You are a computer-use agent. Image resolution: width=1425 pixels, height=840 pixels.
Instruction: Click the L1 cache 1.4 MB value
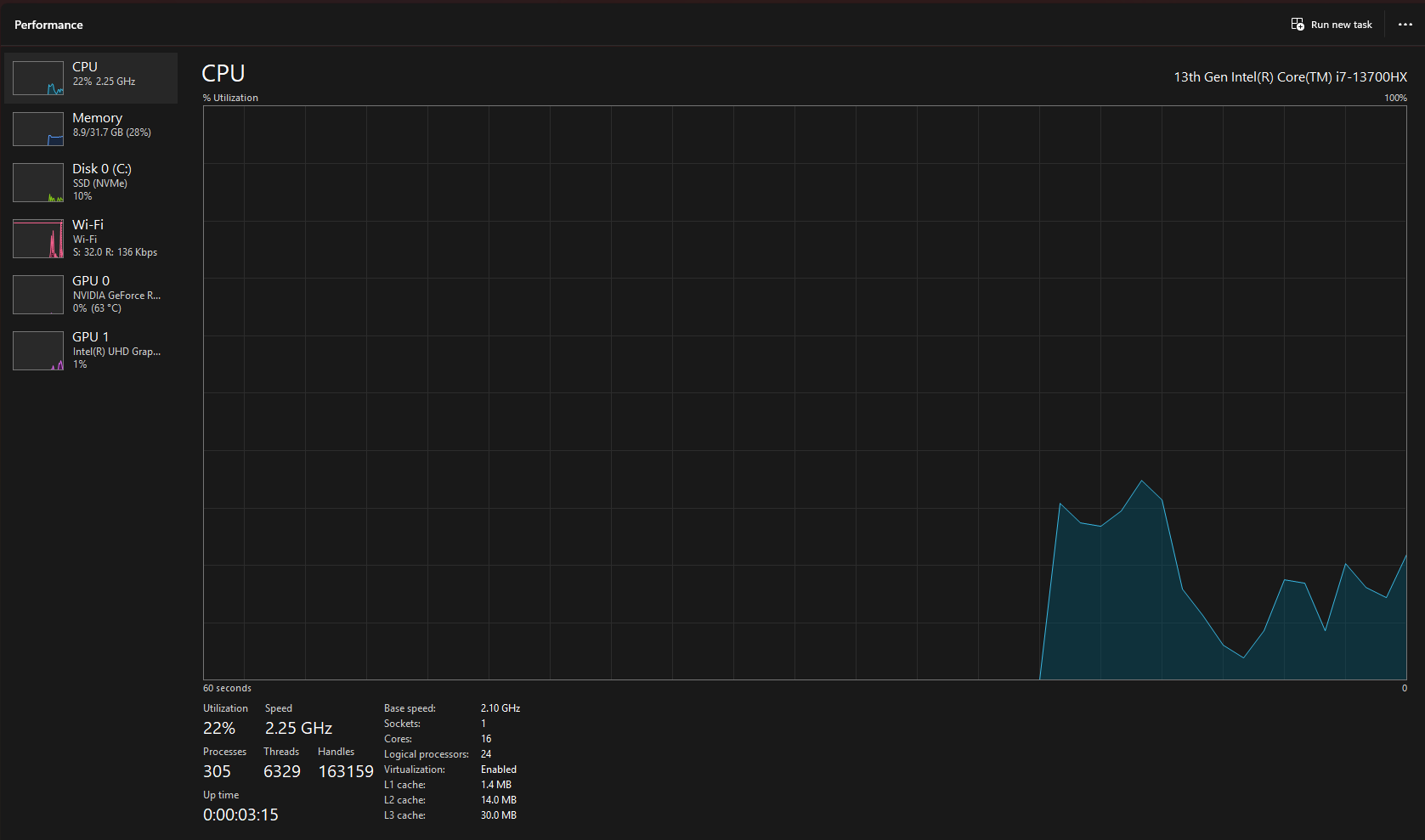[x=496, y=785]
